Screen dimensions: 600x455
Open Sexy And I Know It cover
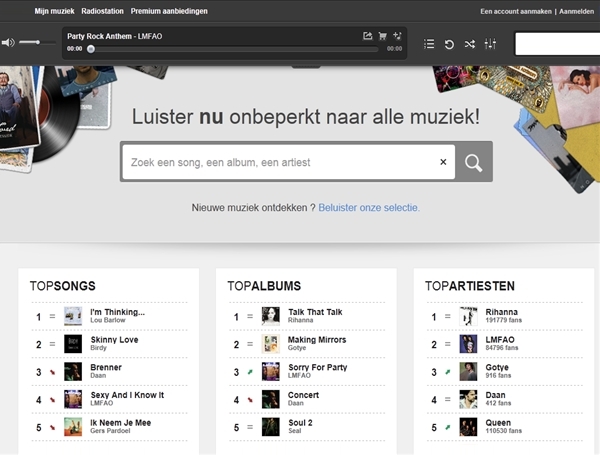coord(73,399)
